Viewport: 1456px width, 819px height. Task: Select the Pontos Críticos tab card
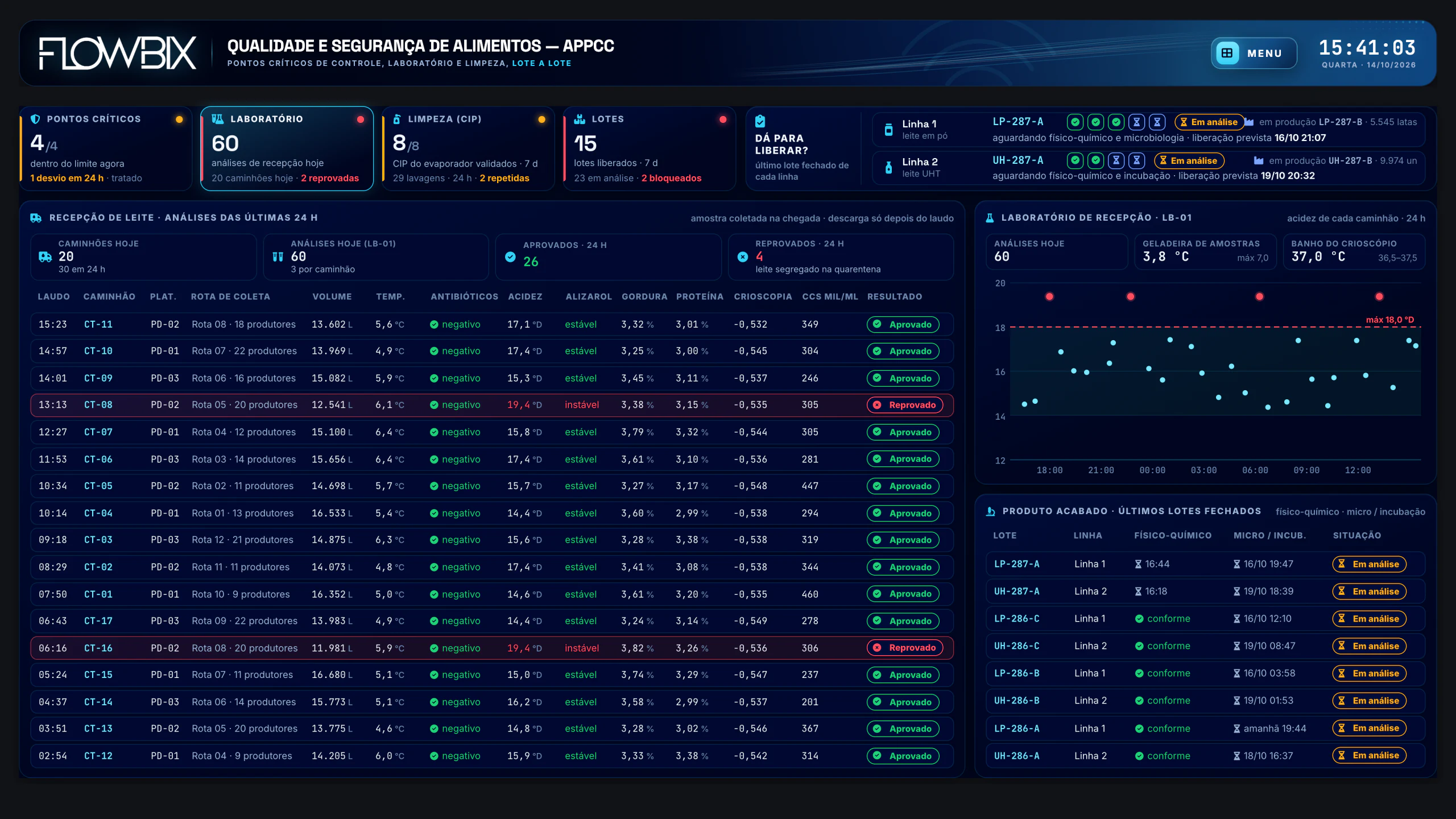click(106, 148)
